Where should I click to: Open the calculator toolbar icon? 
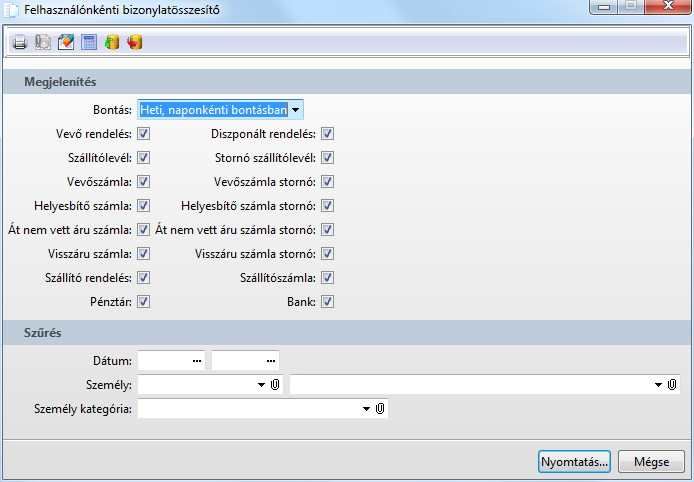[89, 42]
